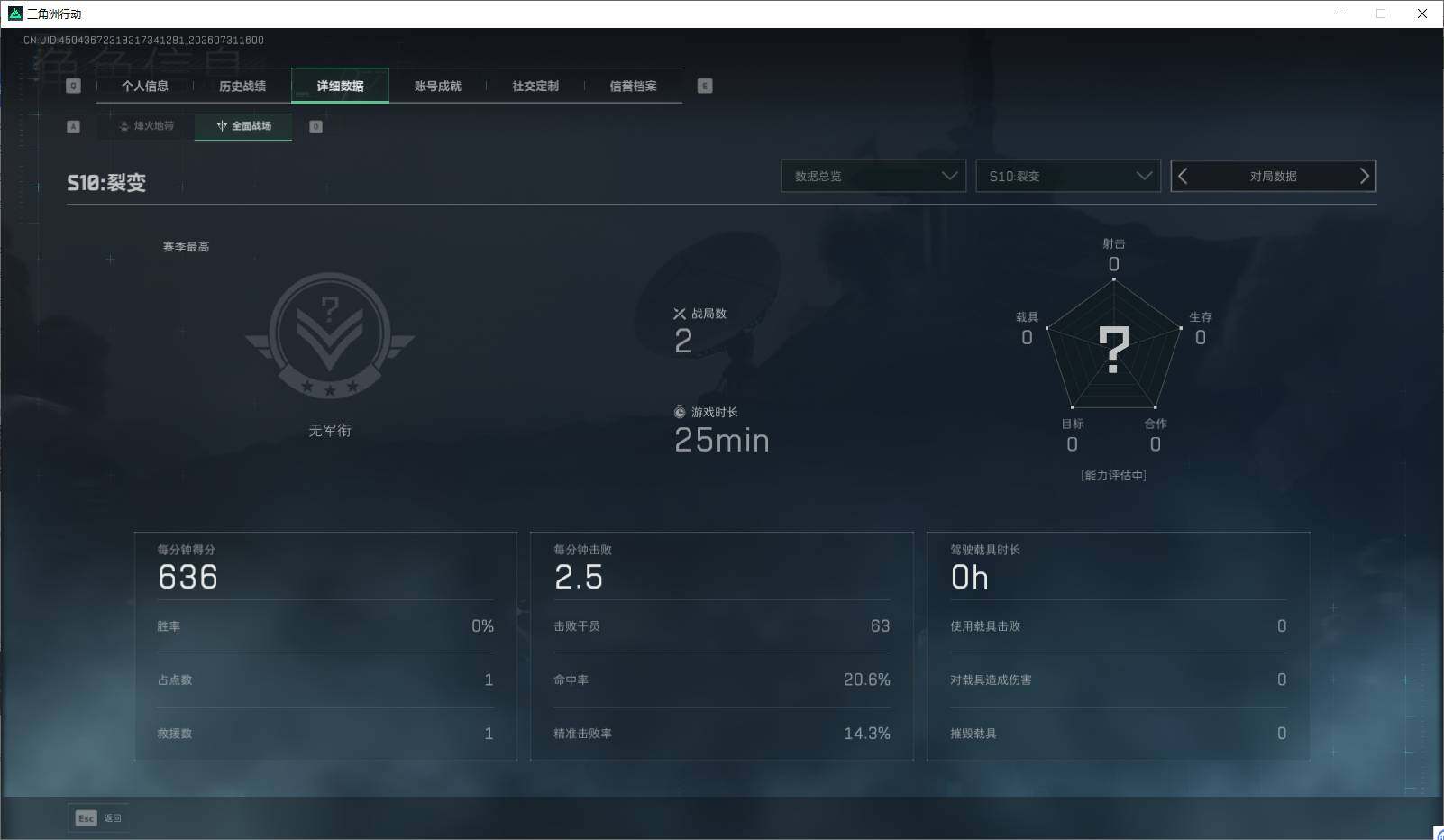Select the 全面战场 mode sub-tab
Image resolution: width=1444 pixels, height=840 pixels.
(x=243, y=126)
